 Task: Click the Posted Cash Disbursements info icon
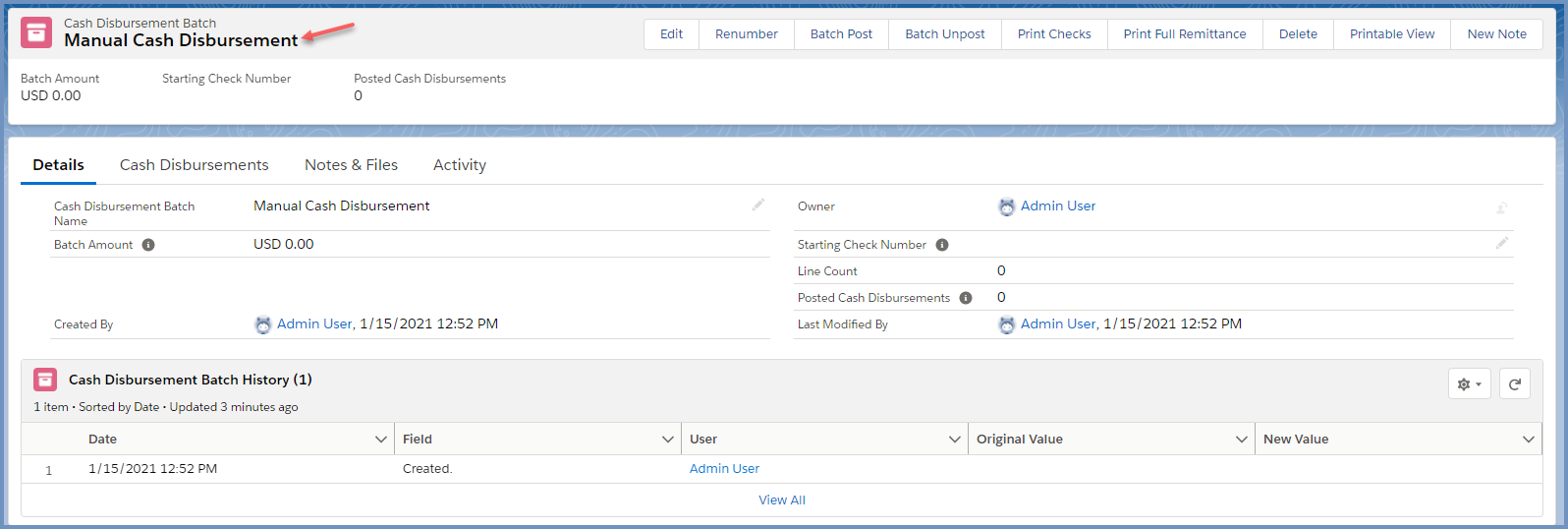pos(966,298)
